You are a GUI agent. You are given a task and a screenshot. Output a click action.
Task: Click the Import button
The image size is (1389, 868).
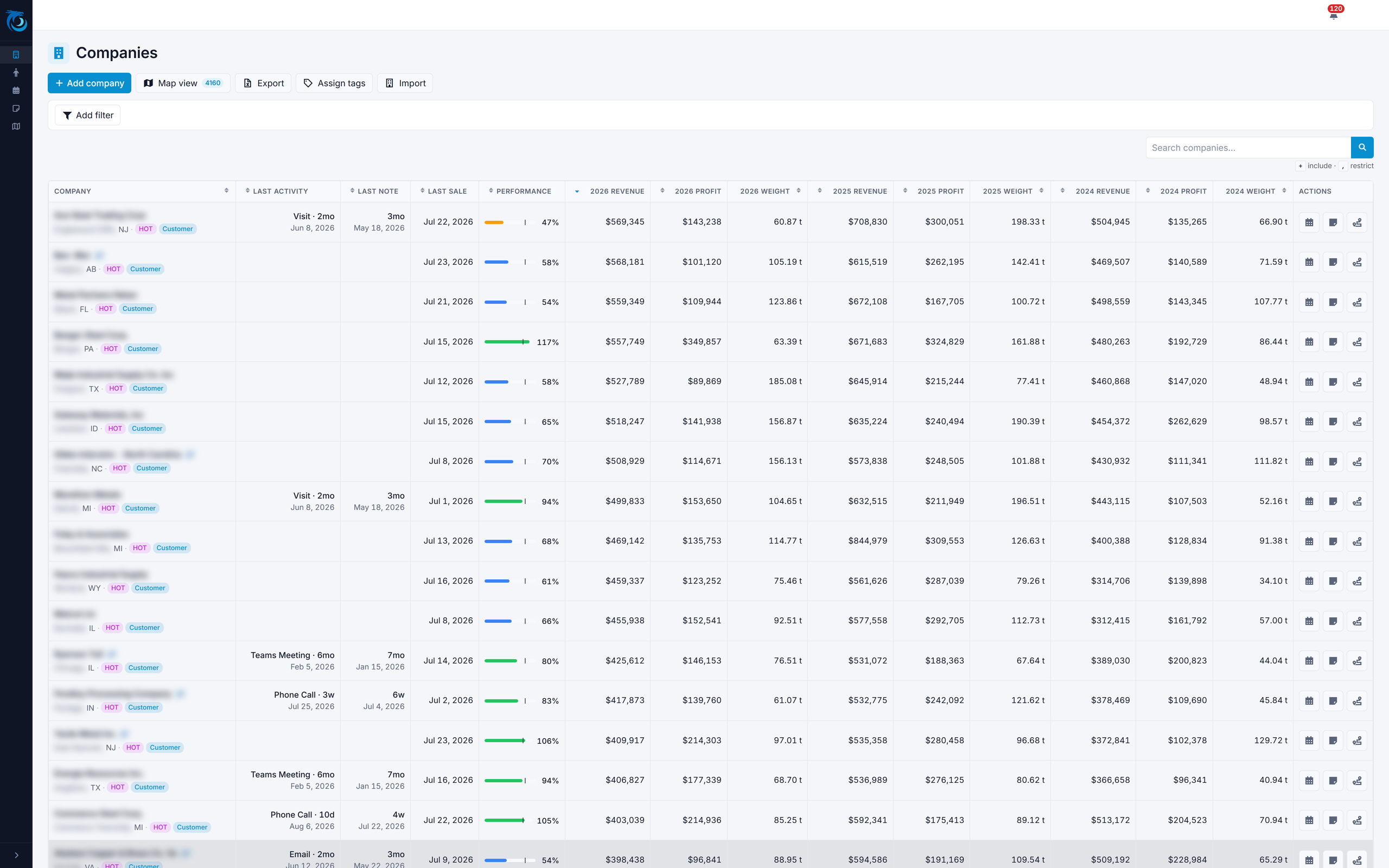click(405, 83)
